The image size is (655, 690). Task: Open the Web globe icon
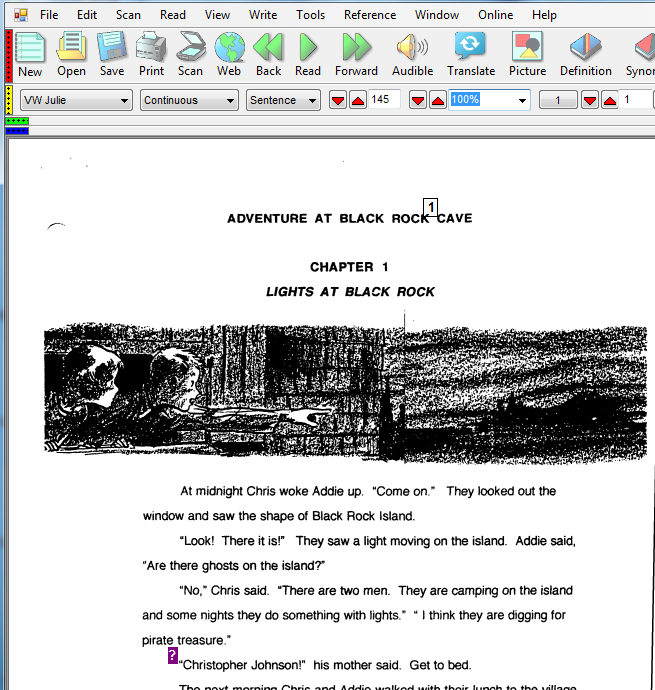click(x=229, y=47)
